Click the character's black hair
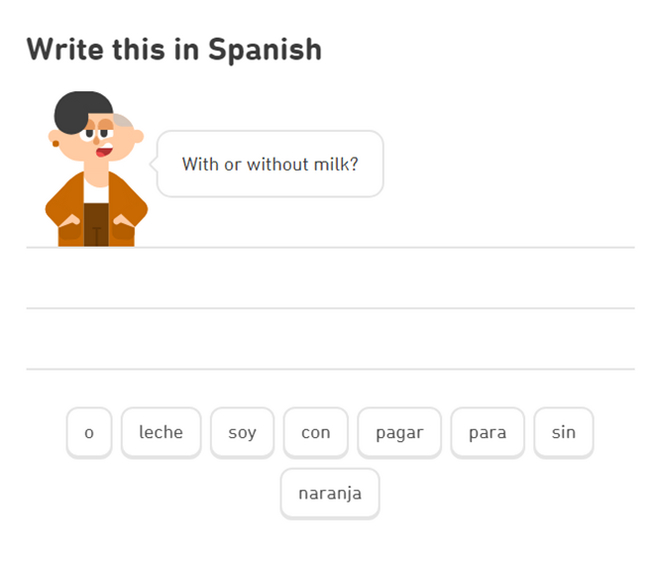 click(x=80, y=107)
